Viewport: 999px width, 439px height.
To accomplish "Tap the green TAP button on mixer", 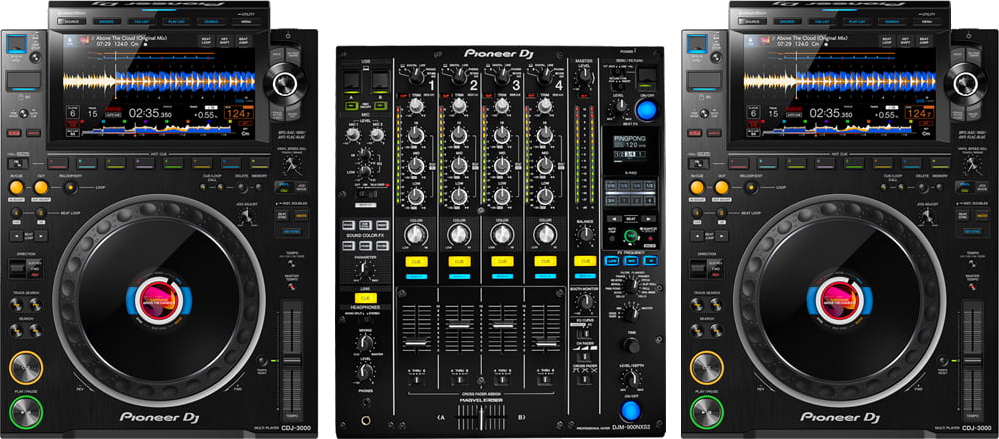I will click(x=631, y=234).
